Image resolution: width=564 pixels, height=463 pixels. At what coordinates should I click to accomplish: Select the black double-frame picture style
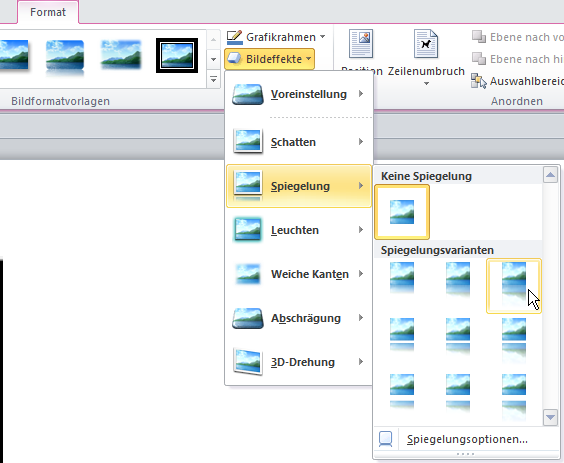pos(177,55)
